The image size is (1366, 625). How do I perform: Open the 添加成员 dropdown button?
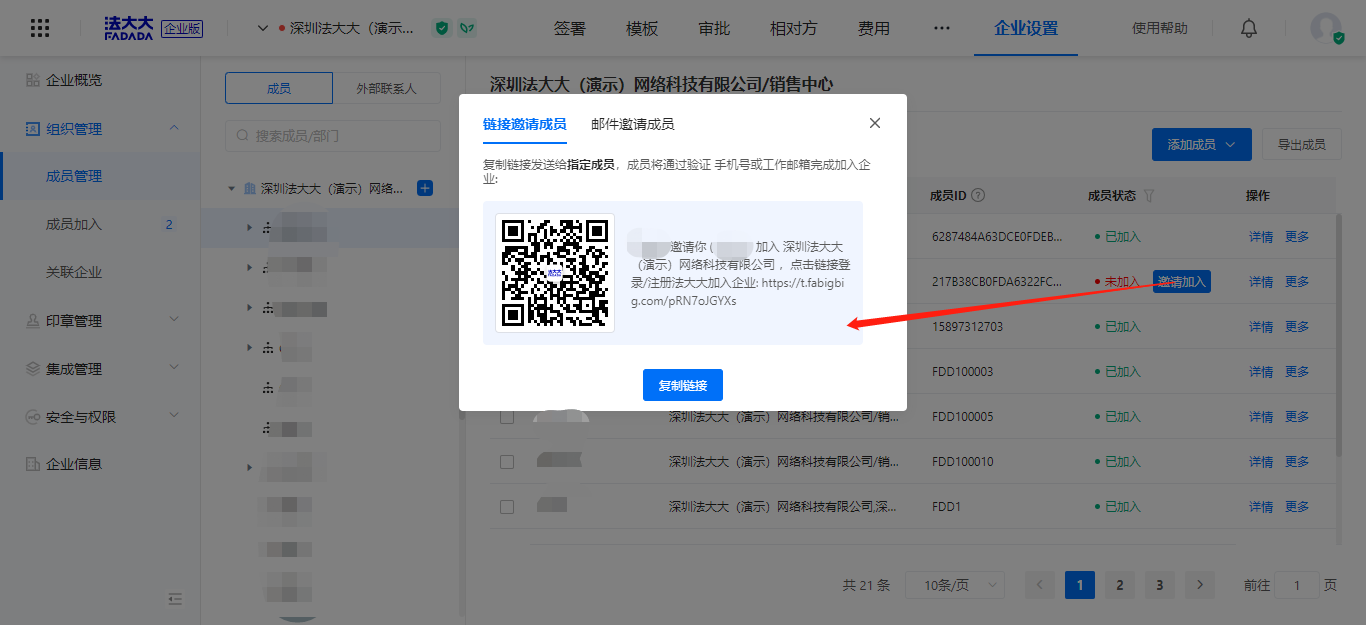[x=1202, y=144]
